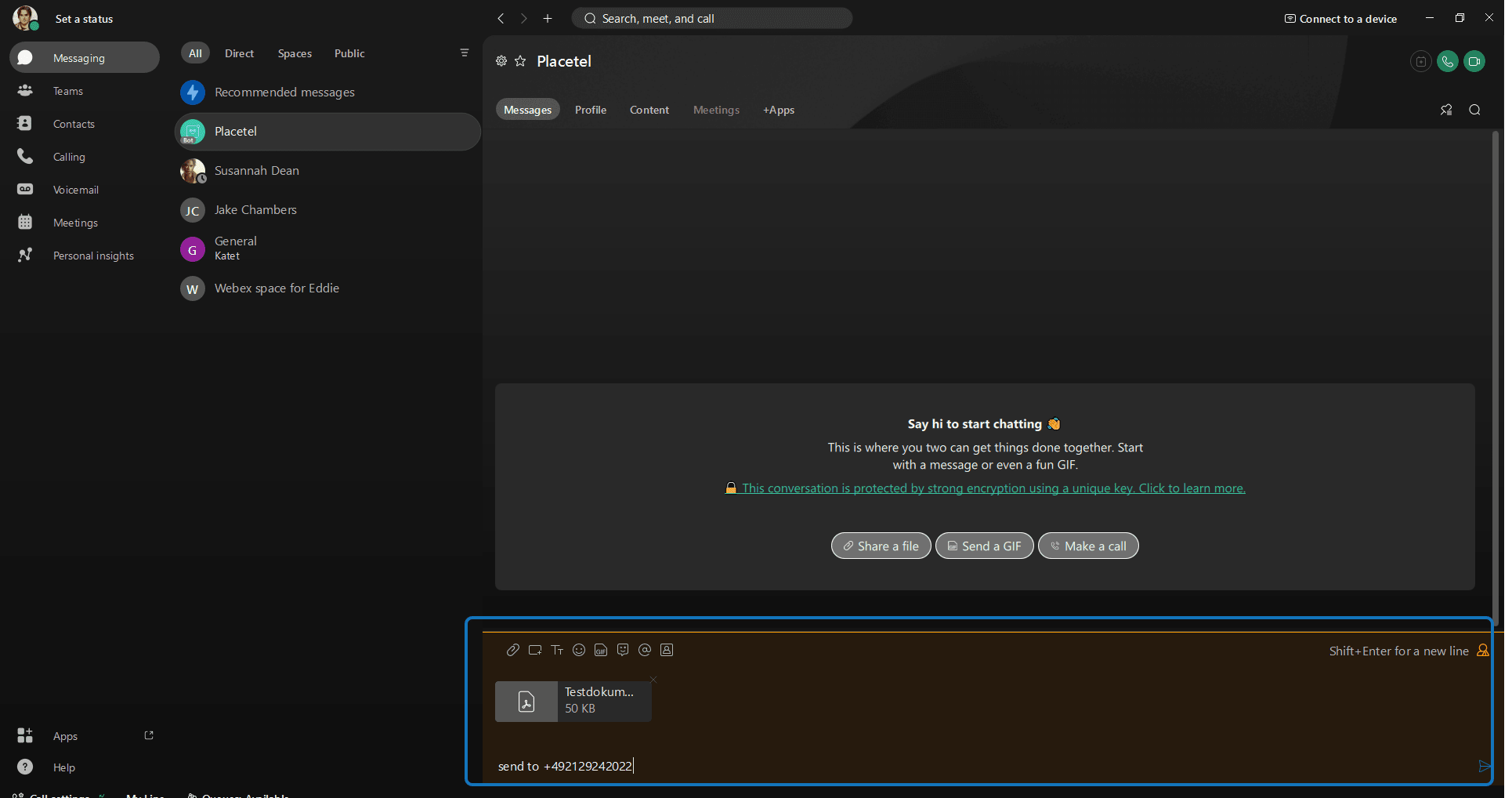The width and height of the screenshot is (1512, 798).
Task: Go forward with the right arrow
Action: 524,18
